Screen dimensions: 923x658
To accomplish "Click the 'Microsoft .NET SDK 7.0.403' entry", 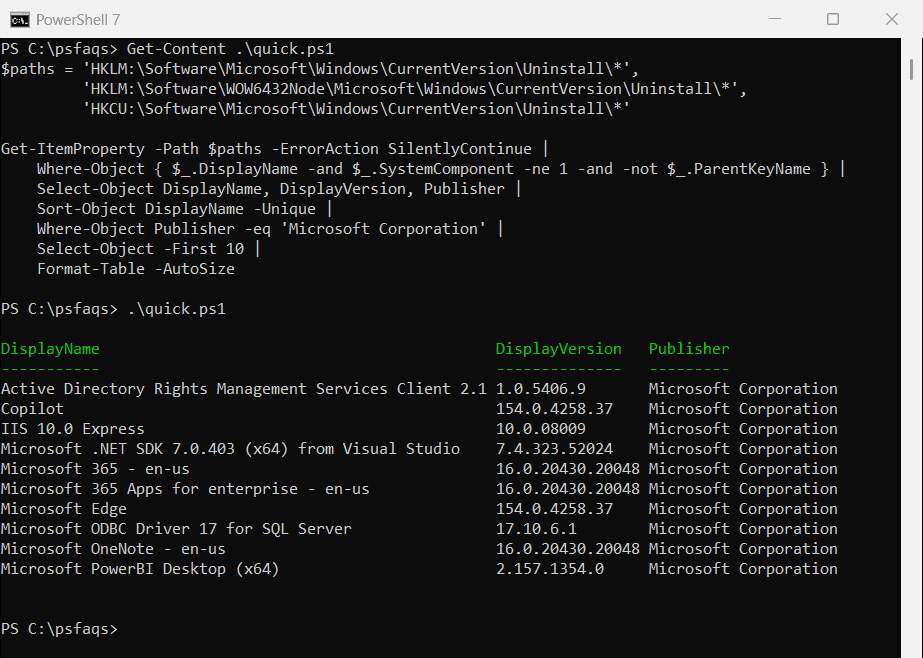I will [230, 448].
